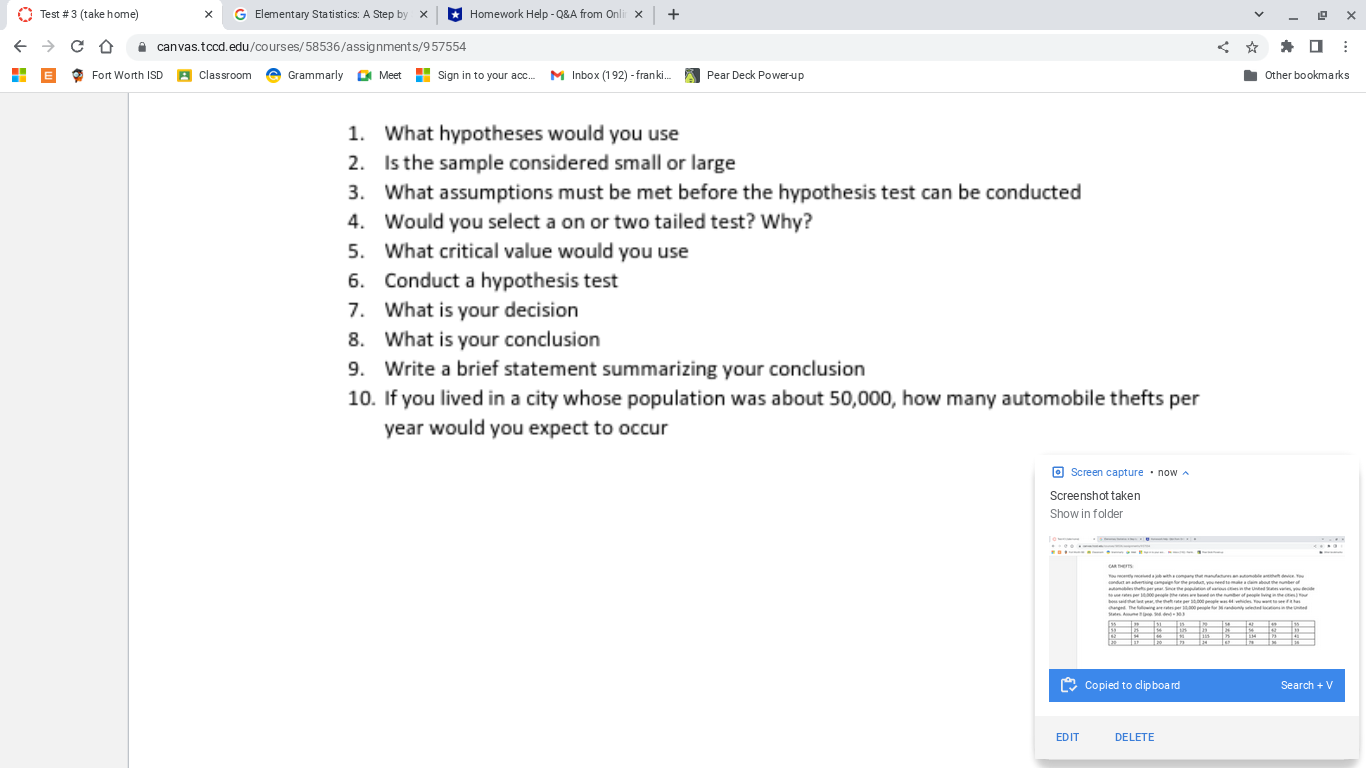Toggle bookmarking with the star icon

coord(1252,46)
